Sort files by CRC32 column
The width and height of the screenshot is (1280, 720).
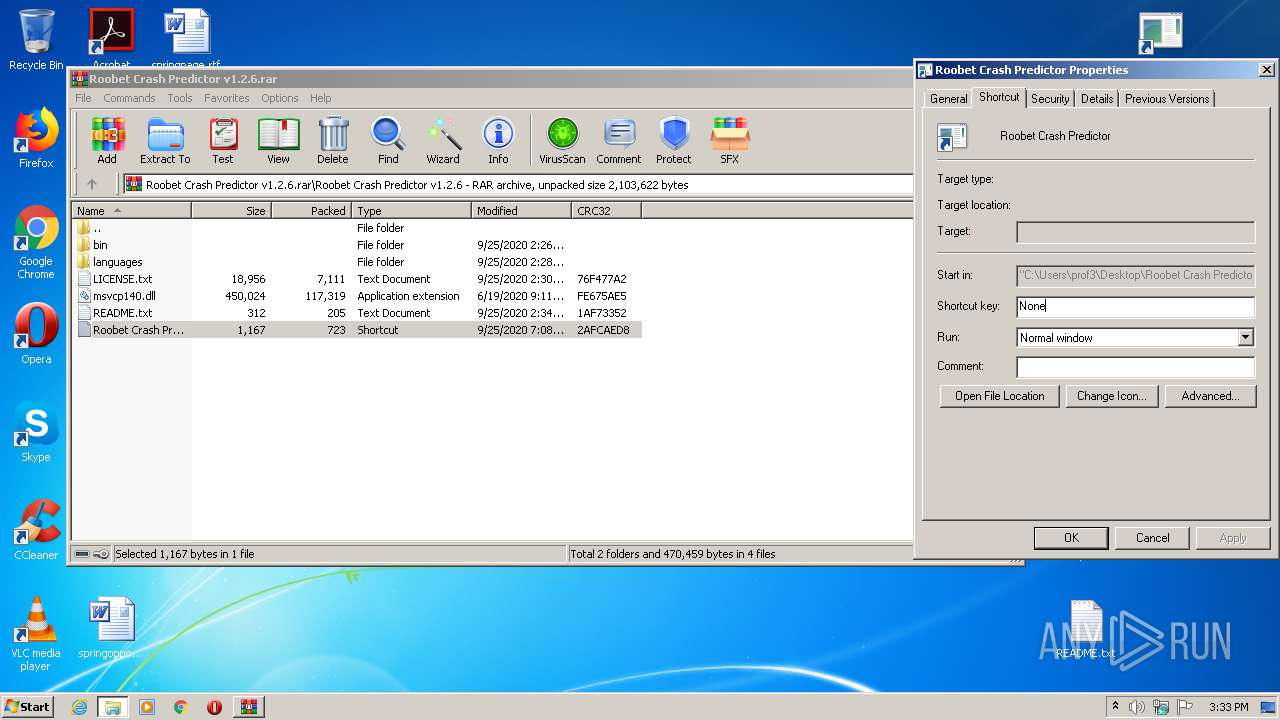tap(606, 210)
